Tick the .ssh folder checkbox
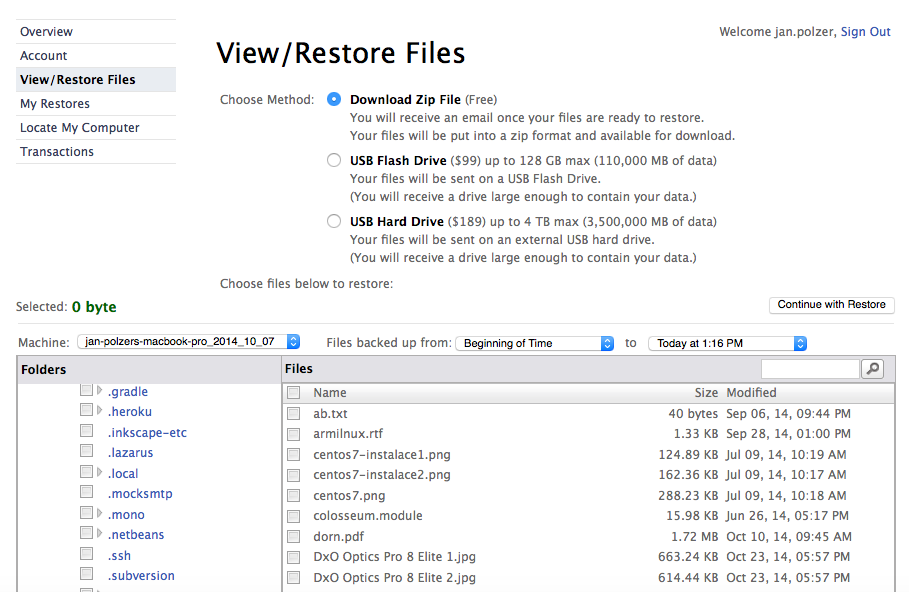This screenshot has width=909, height=592. (87, 555)
